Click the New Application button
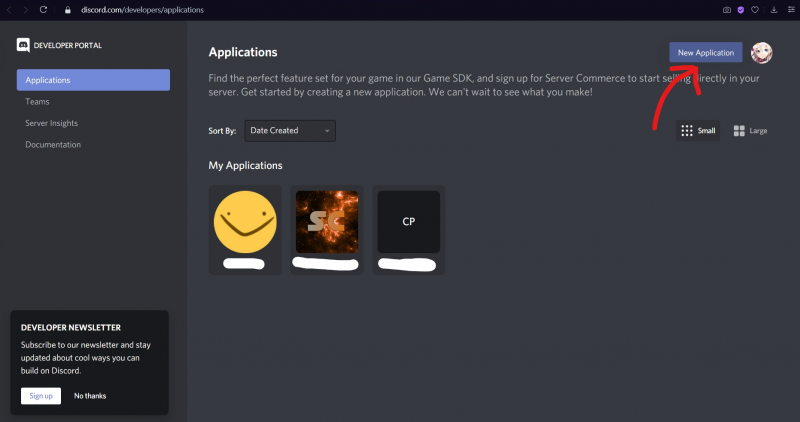 [x=706, y=53]
